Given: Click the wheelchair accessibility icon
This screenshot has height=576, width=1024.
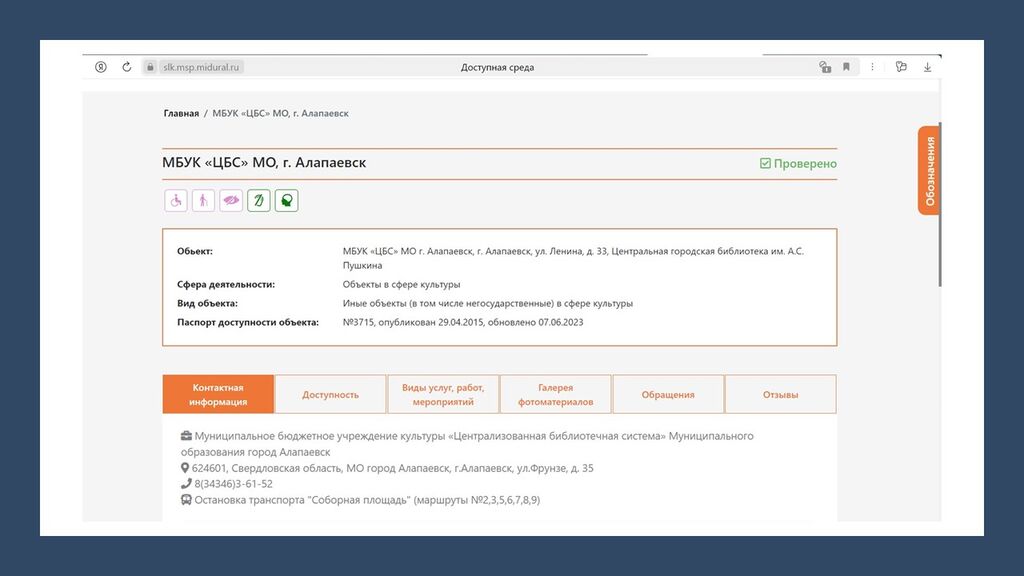Looking at the screenshot, I should coord(176,201).
